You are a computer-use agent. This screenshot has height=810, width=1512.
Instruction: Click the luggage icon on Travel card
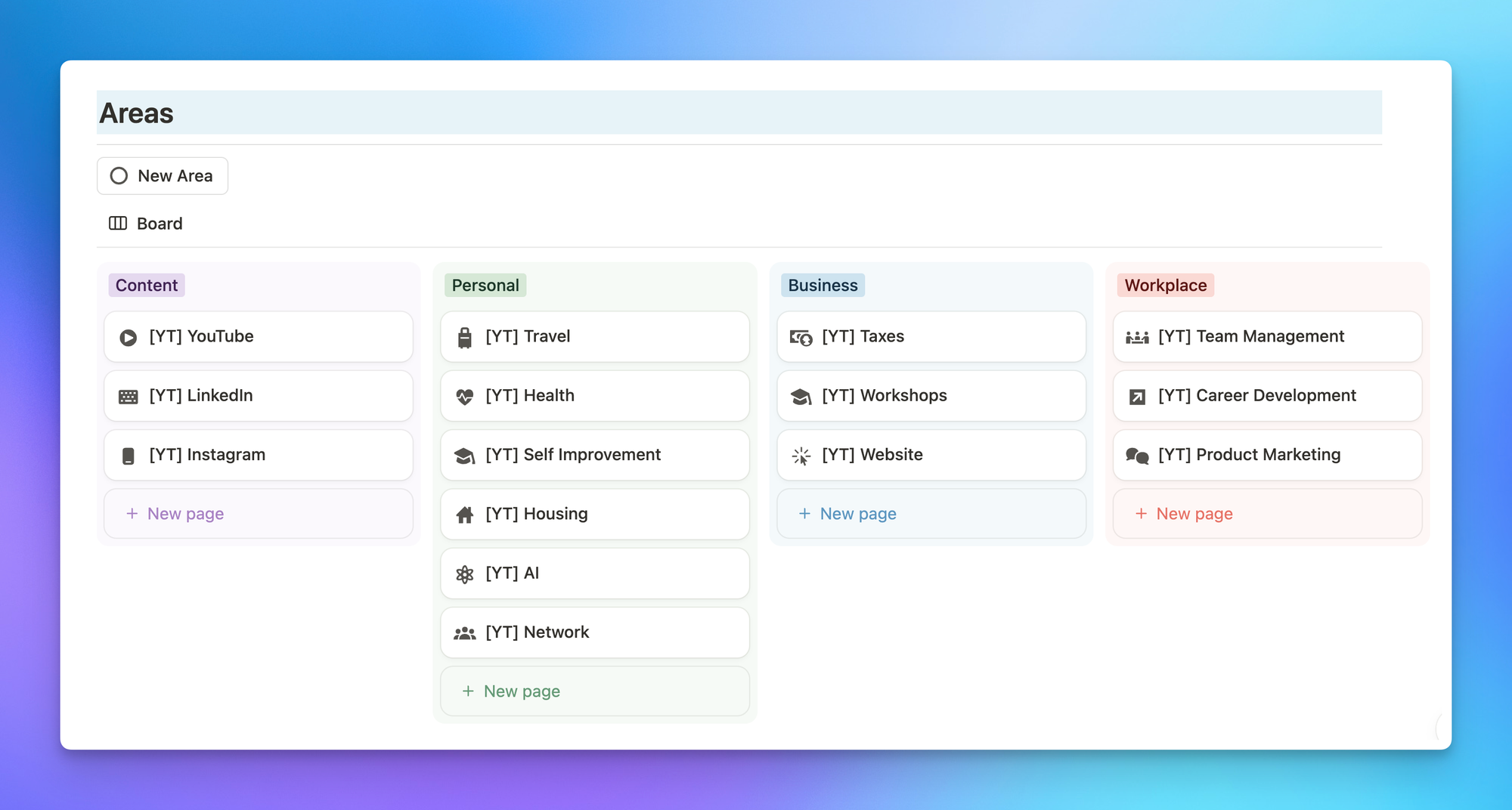465,338
